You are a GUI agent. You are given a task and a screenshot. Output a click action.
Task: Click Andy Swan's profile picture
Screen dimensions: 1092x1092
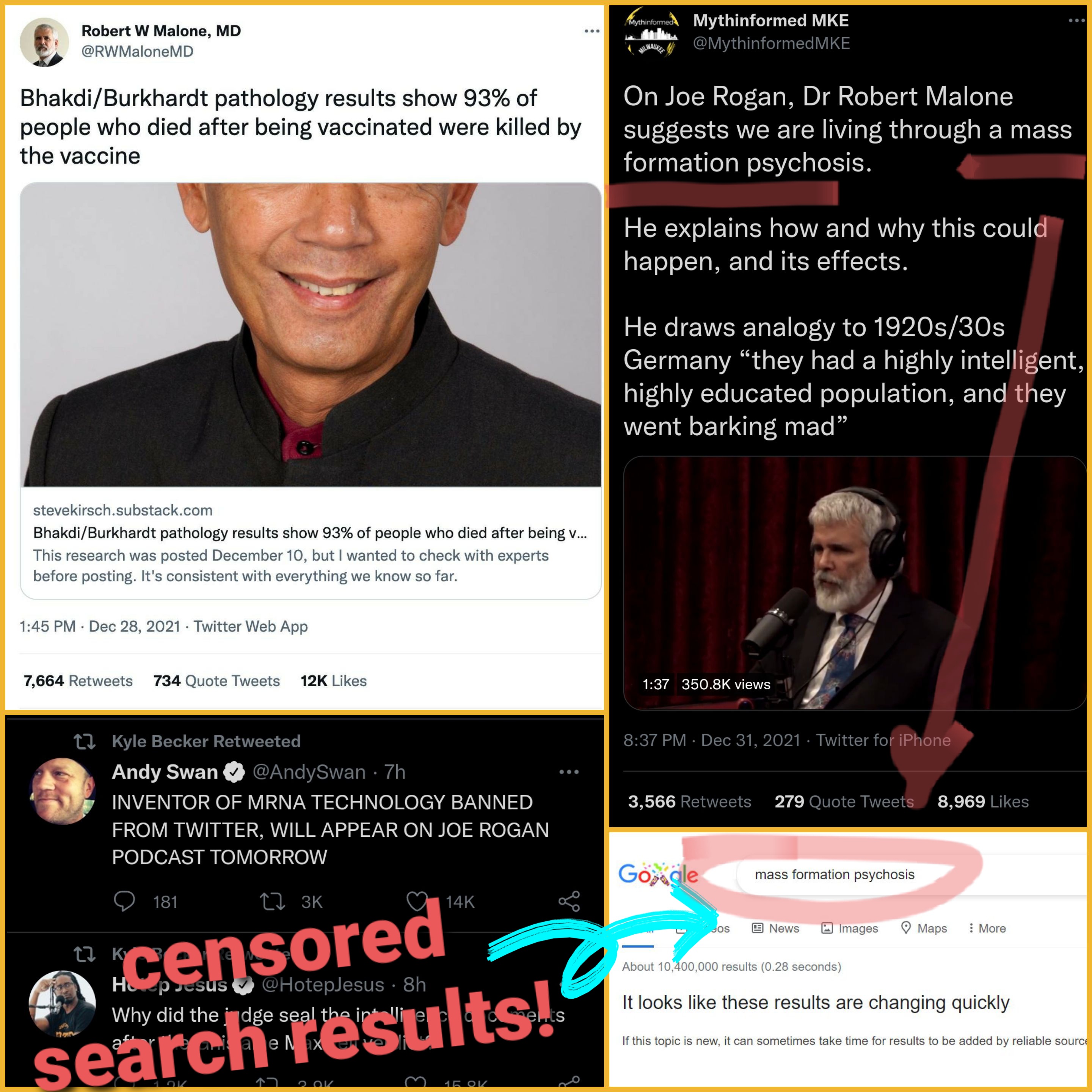click(61, 791)
